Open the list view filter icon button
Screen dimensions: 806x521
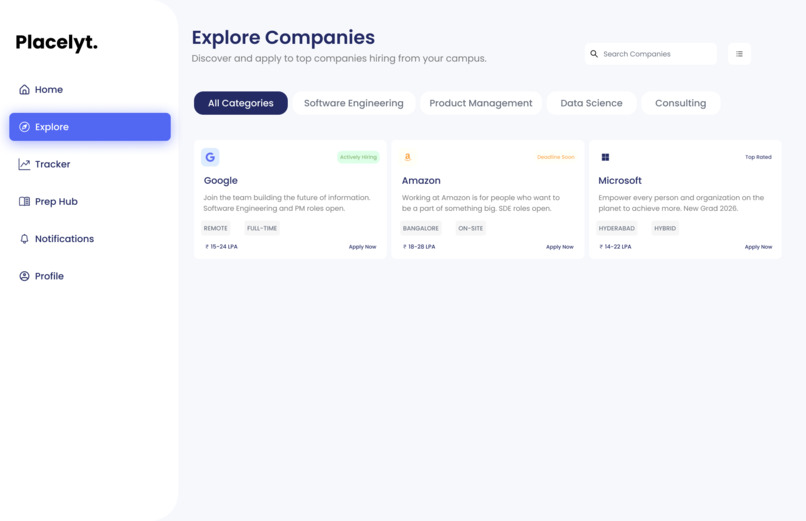[739, 54]
